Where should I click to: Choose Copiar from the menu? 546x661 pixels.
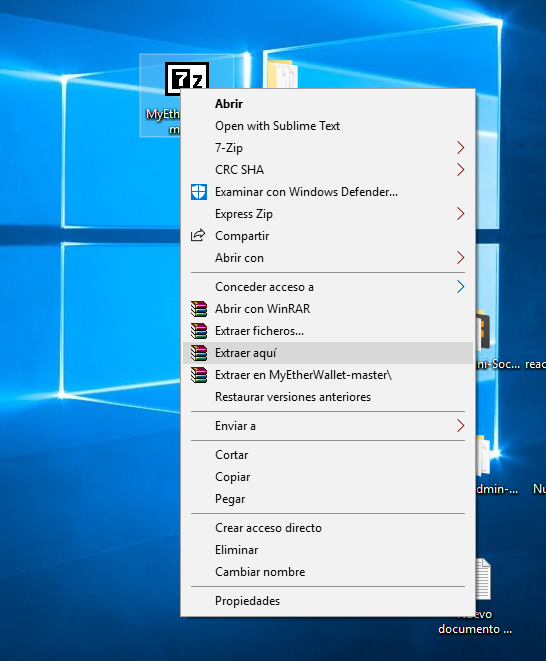(x=328, y=477)
